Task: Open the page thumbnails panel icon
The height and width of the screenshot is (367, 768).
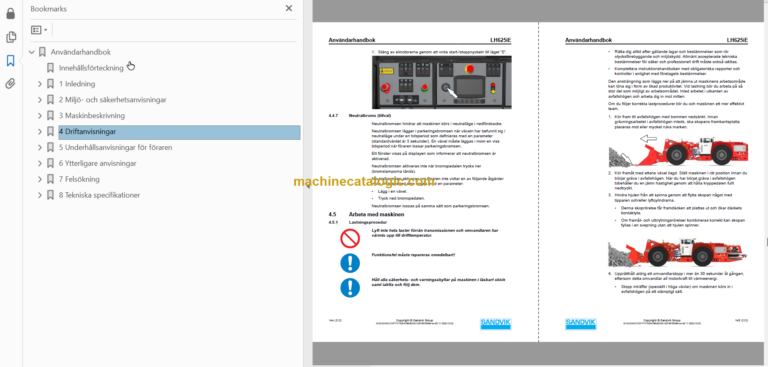Action: click(10, 37)
